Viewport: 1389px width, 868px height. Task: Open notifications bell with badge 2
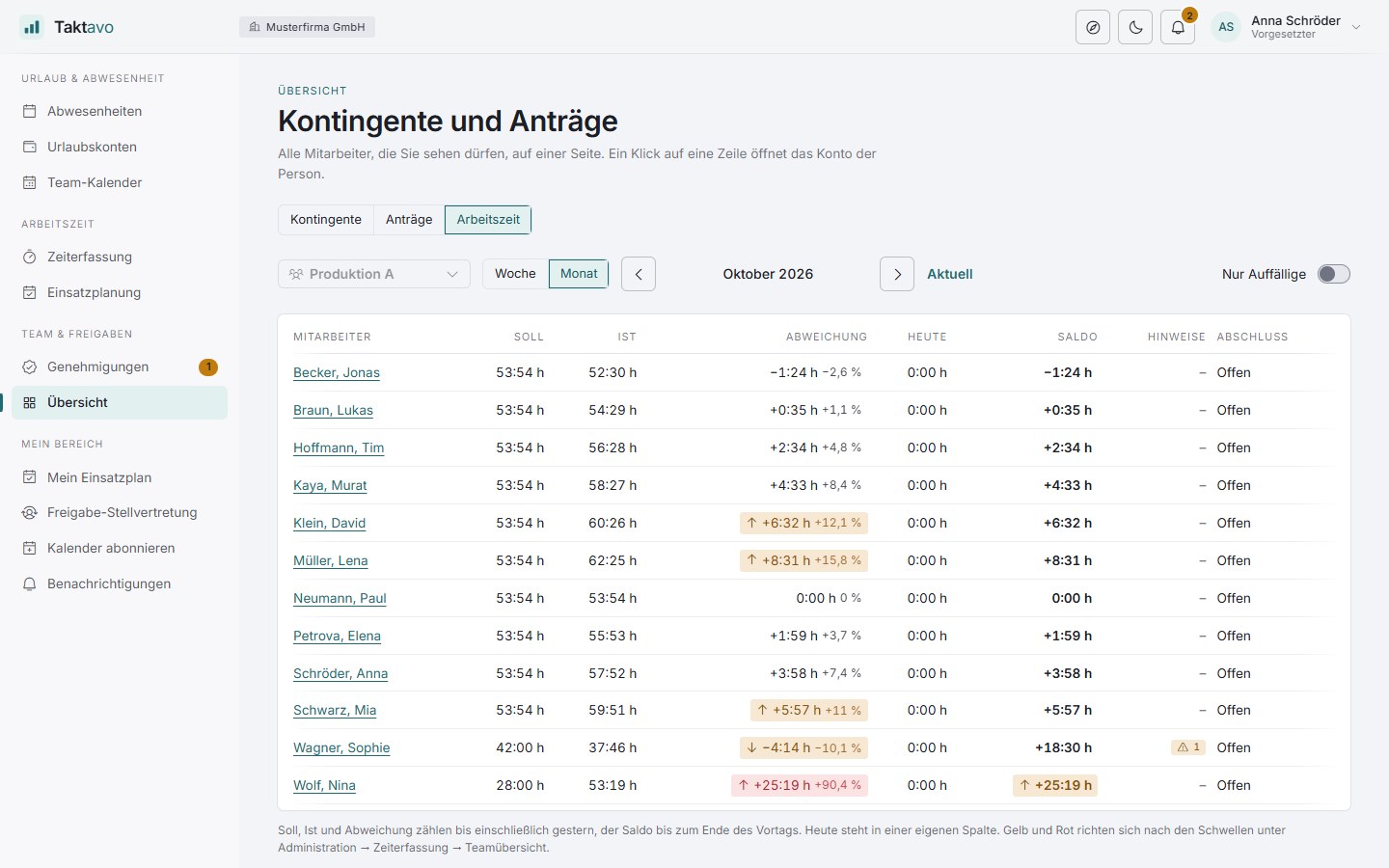(x=1178, y=27)
